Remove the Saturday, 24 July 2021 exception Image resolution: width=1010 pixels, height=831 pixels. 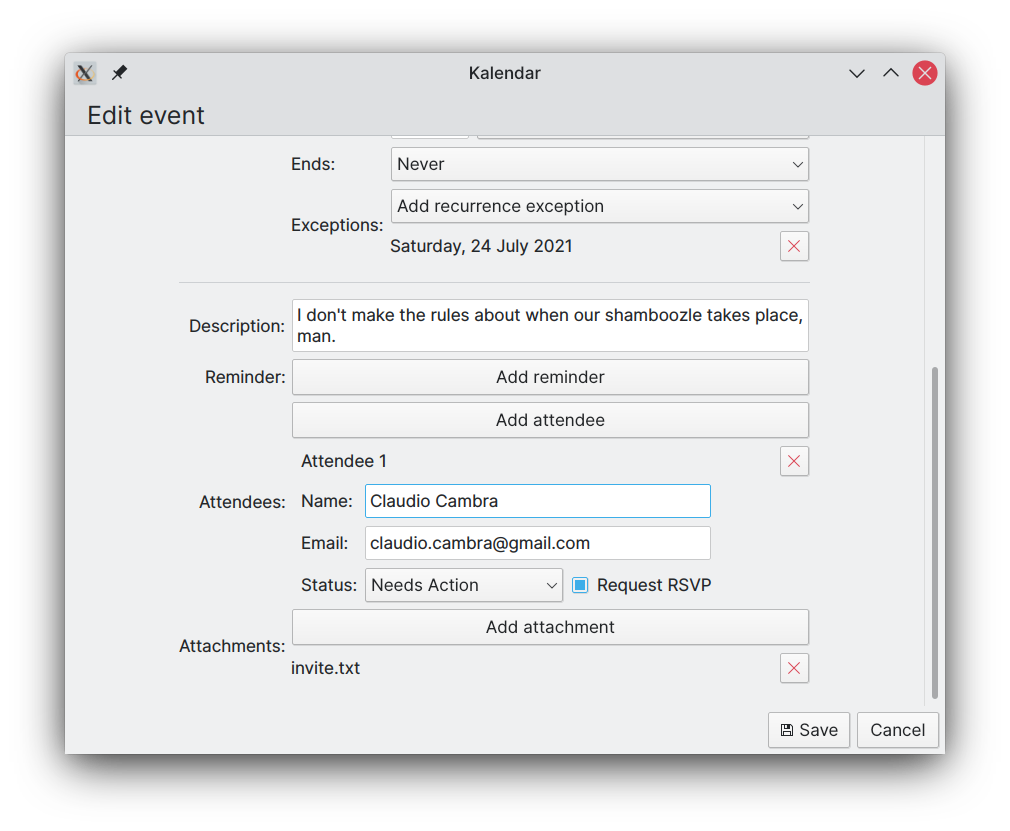tap(794, 246)
